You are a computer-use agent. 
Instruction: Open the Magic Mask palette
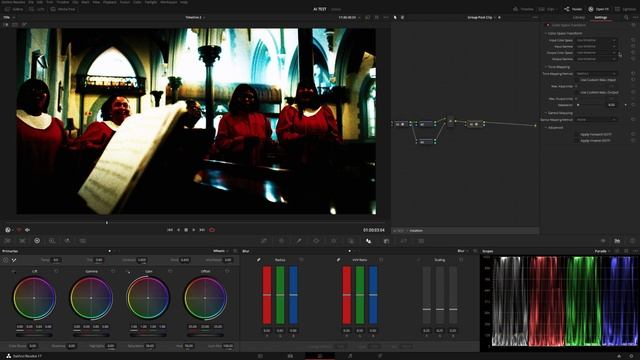tap(351, 241)
